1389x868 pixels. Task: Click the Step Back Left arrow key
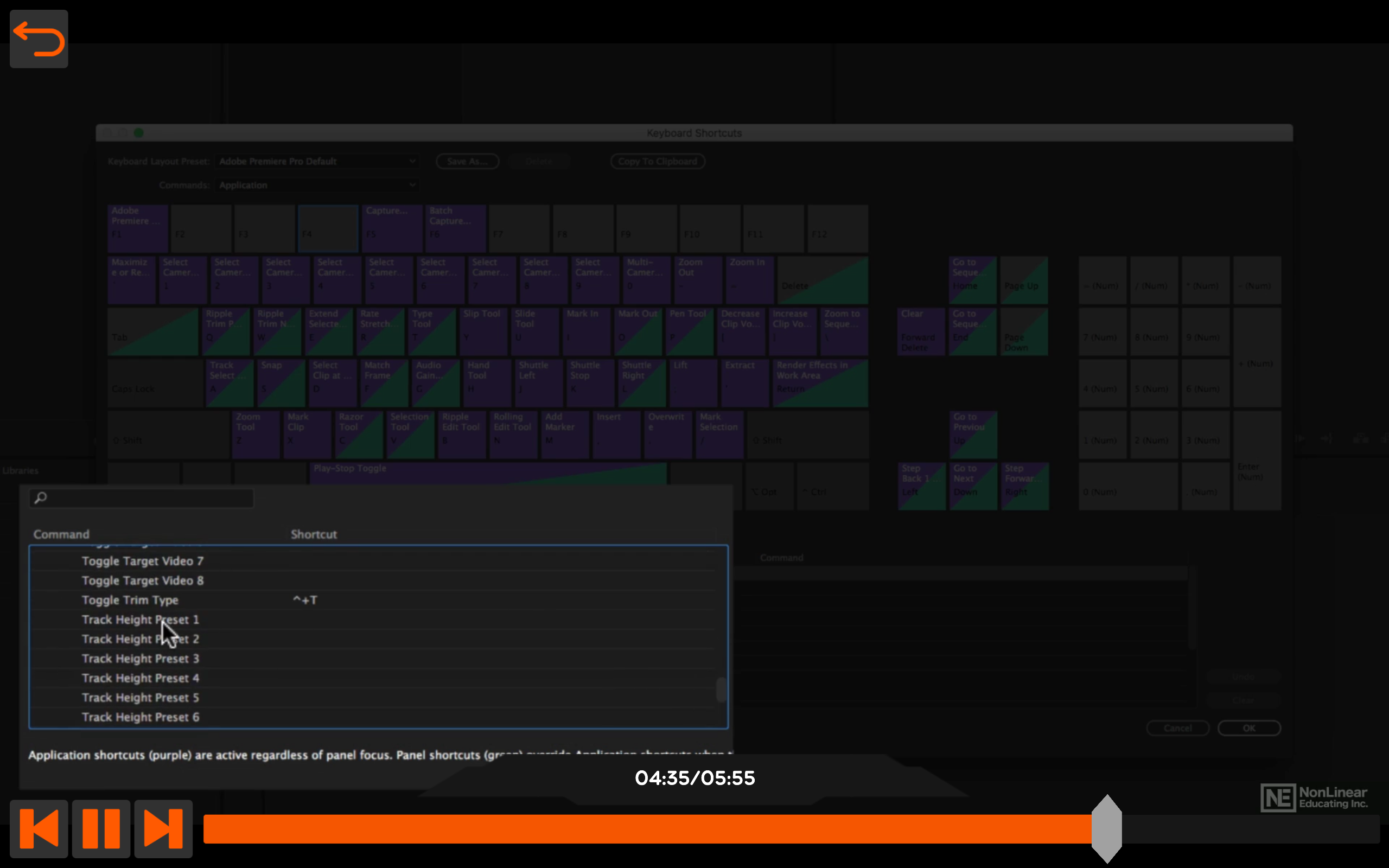pyautogui.click(x=922, y=486)
